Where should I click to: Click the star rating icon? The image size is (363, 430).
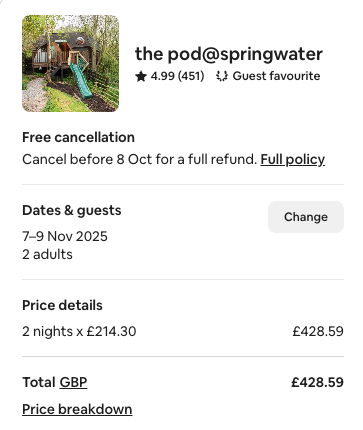click(x=141, y=76)
